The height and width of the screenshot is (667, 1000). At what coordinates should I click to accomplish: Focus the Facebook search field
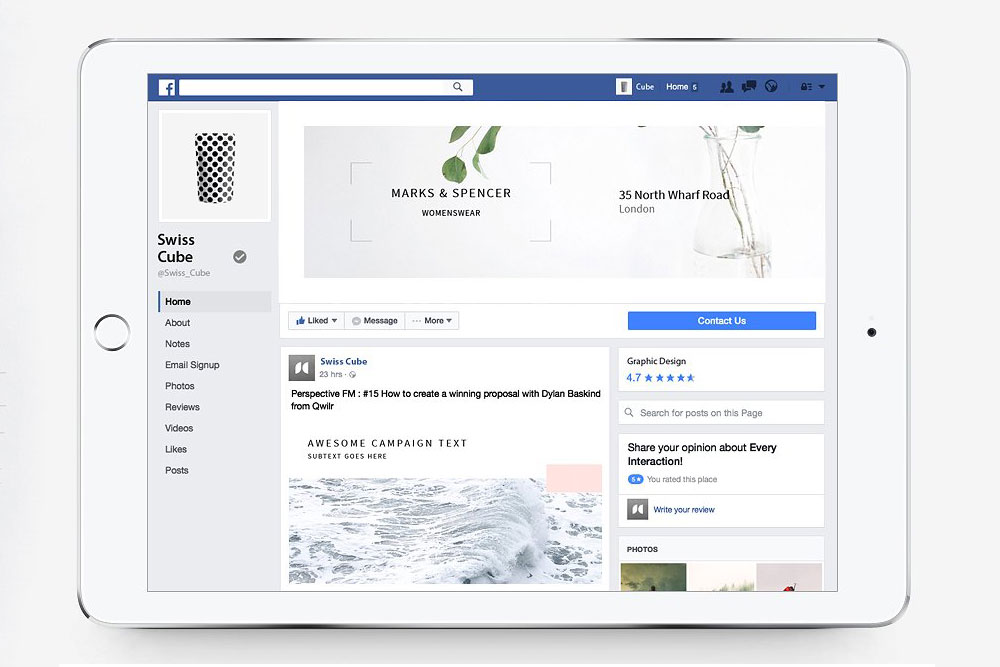326,87
